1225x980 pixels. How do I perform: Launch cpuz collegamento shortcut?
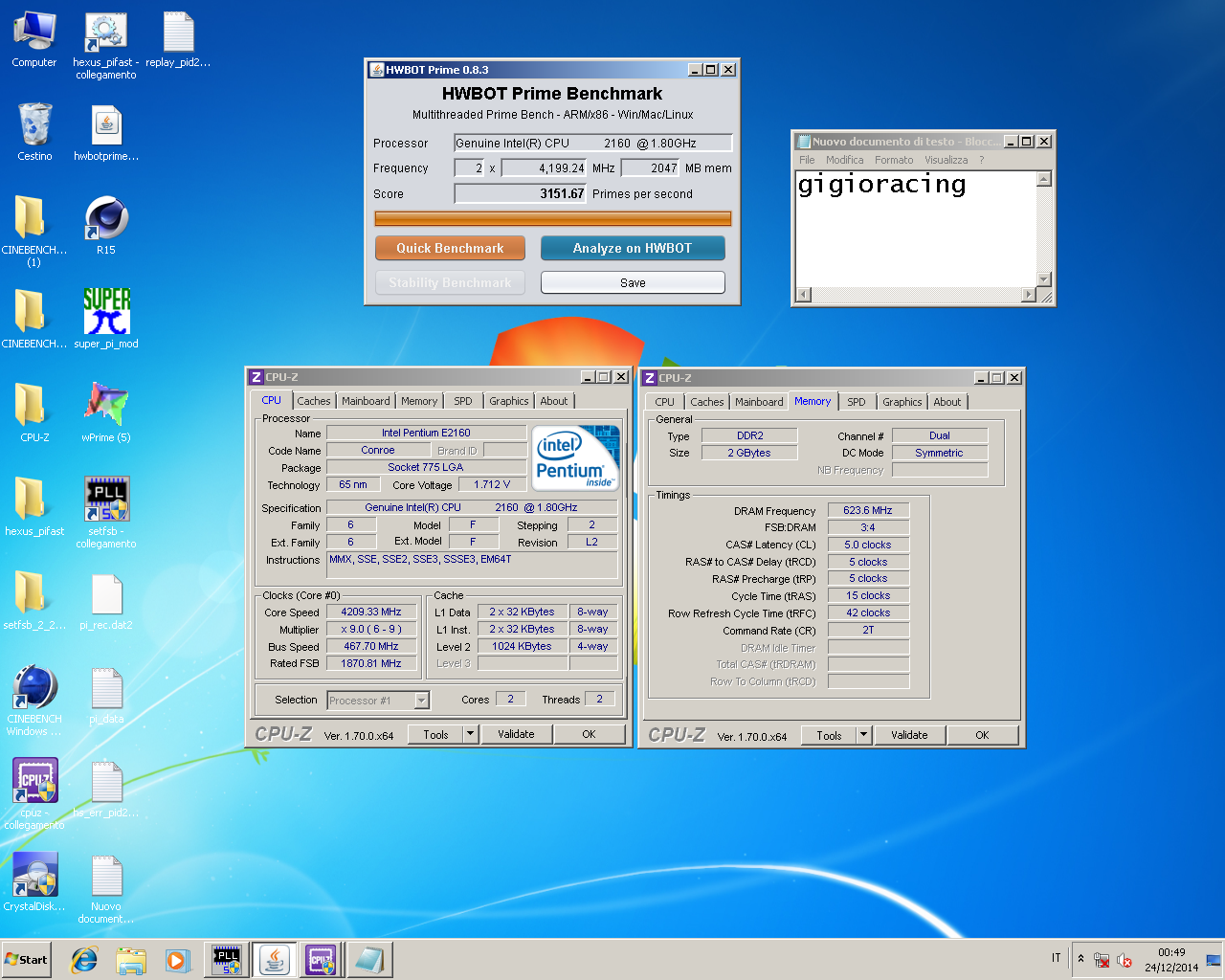pos(34,794)
